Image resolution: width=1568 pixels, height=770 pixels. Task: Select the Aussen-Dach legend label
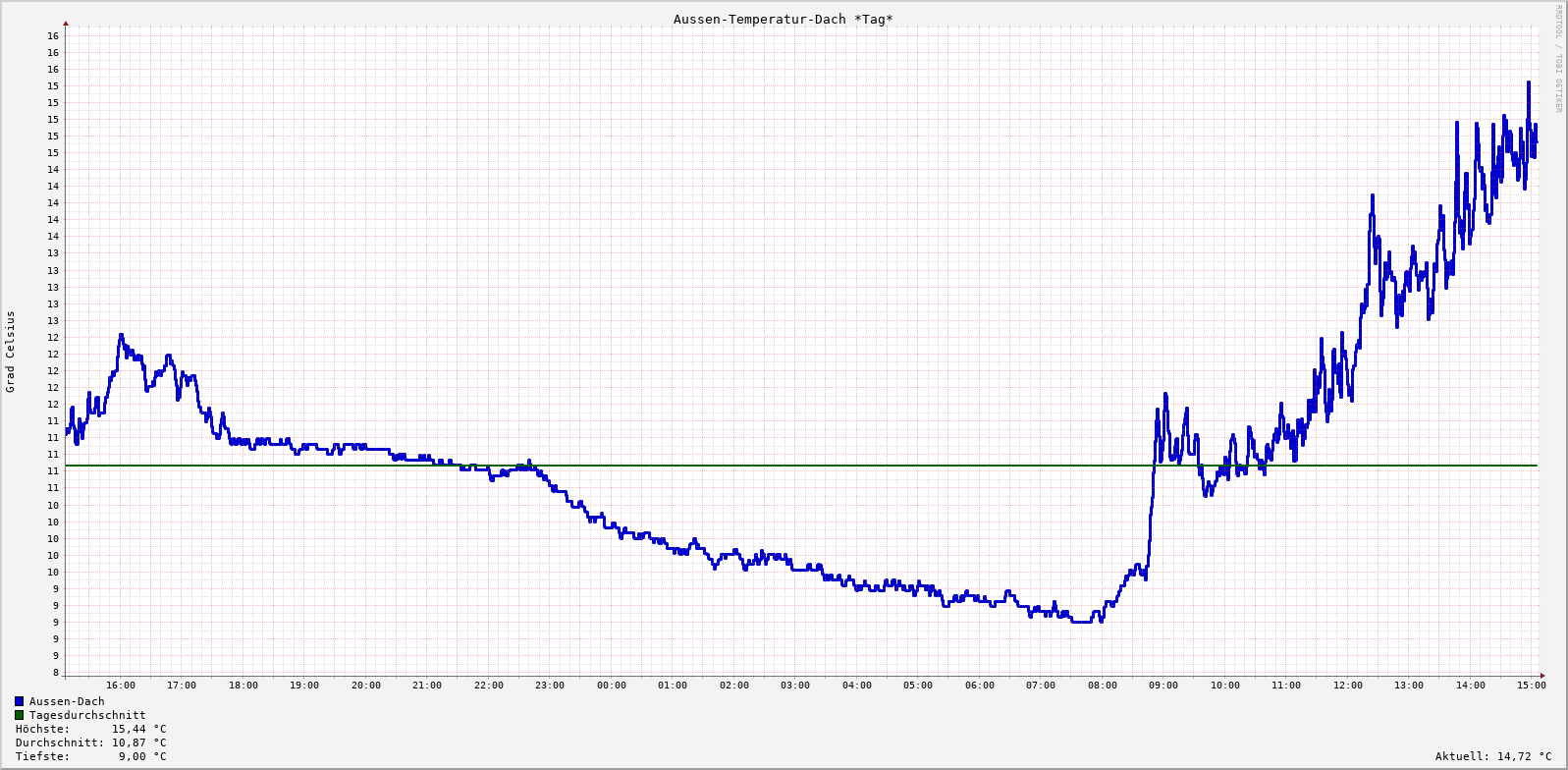pyautogui.click(x=67, y=701)
